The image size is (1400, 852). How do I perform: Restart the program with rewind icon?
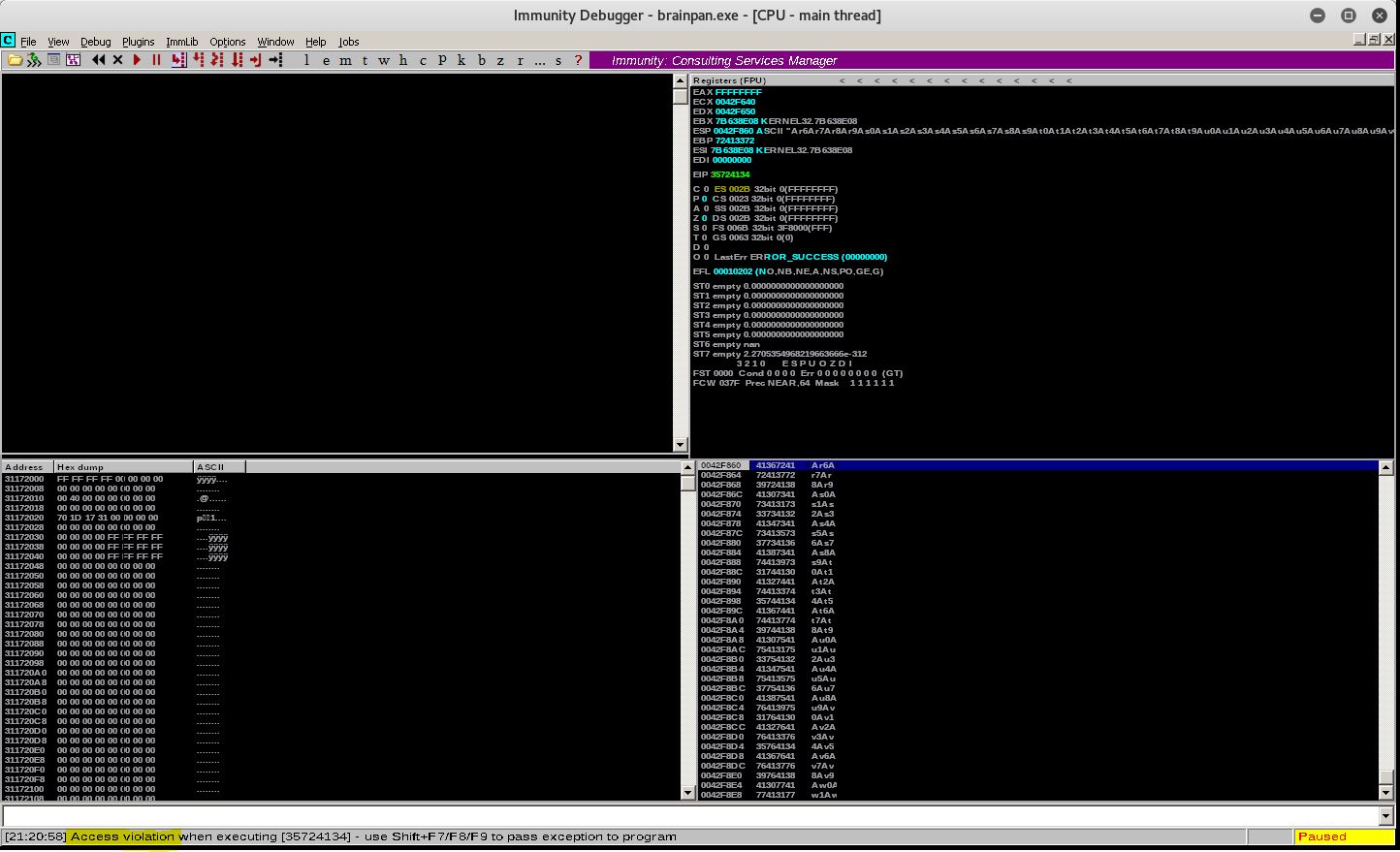[x=98, y=60]
